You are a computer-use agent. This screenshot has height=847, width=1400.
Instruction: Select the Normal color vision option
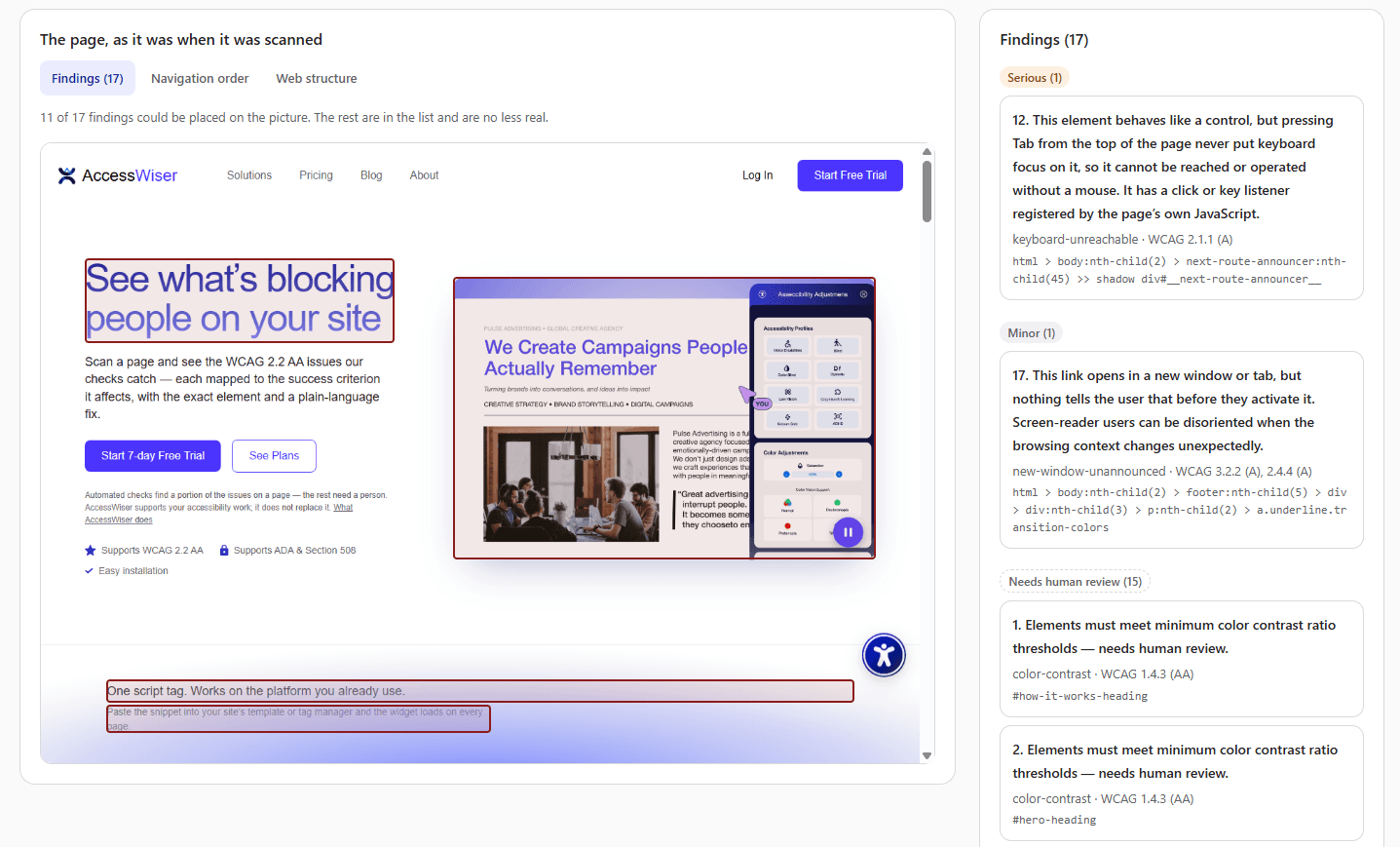tap(787, 505)
